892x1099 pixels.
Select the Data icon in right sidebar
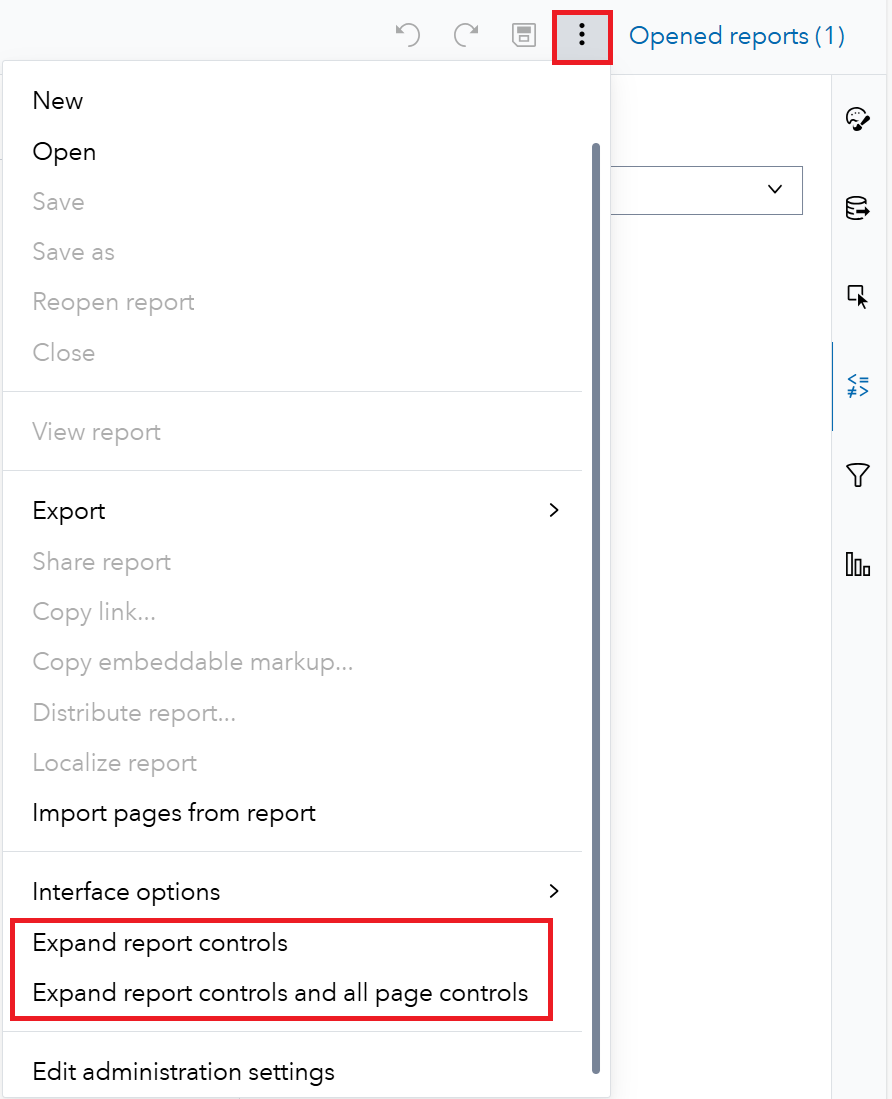click(857, 207)
